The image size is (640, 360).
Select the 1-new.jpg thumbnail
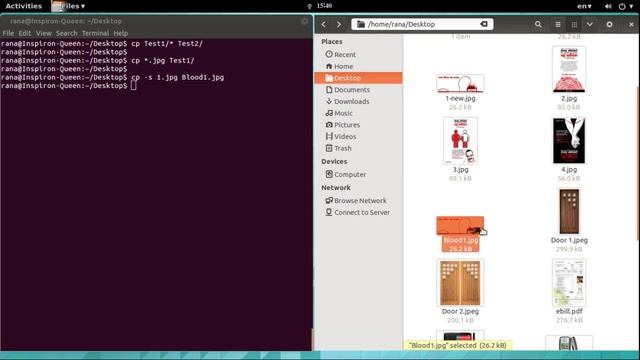click(460, 84)
